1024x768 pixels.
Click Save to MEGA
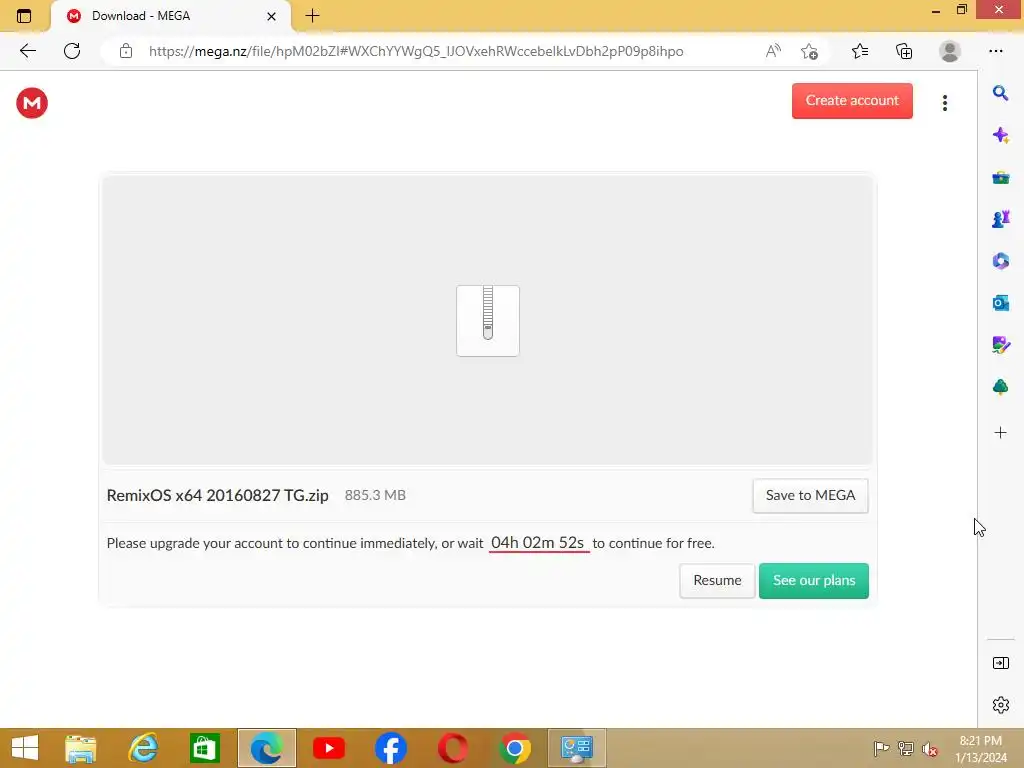[x=810, y=496]
